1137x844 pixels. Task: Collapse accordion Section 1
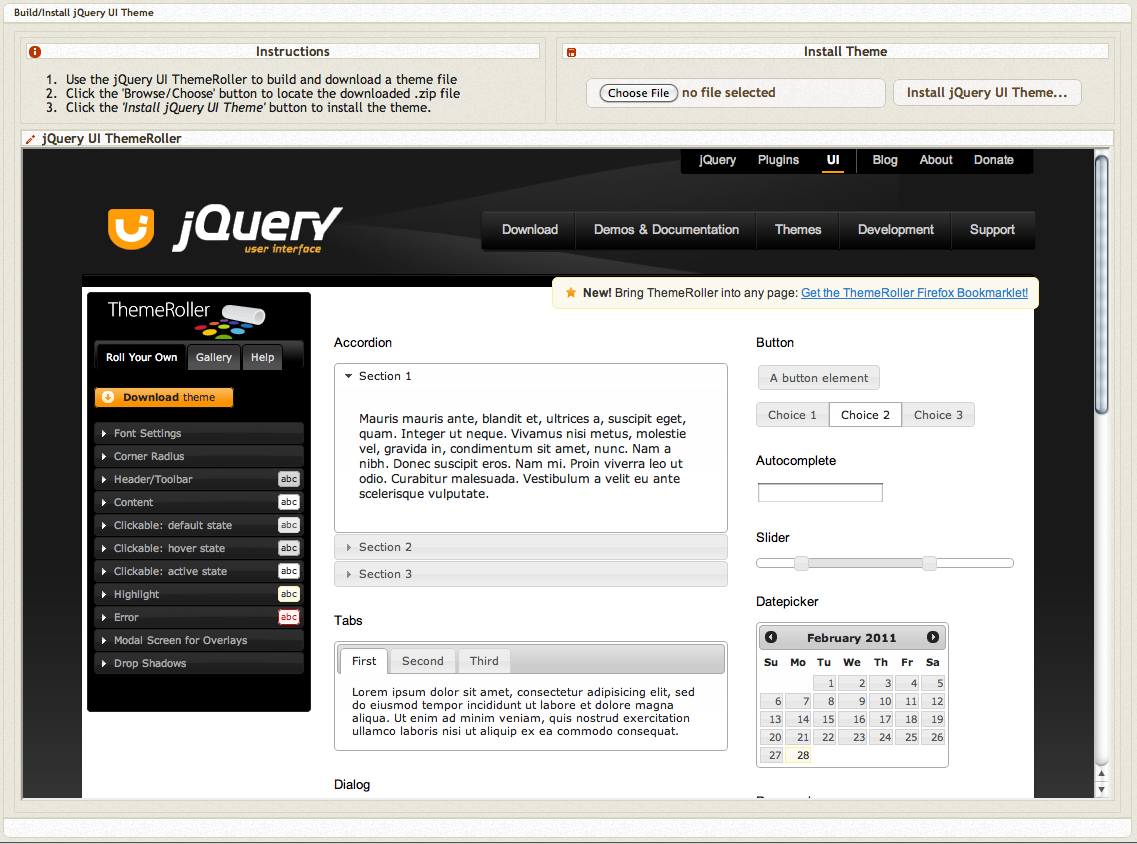531,376
